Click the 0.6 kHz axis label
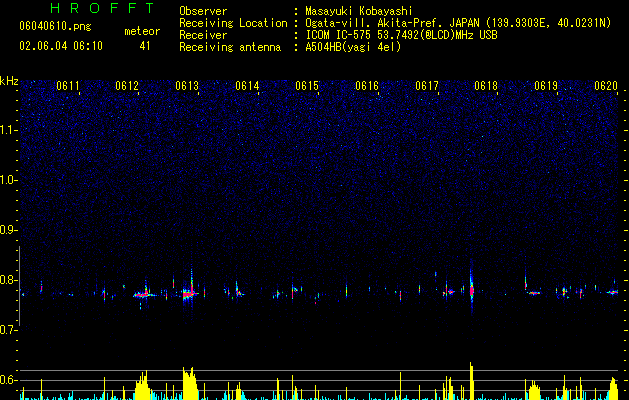This screenshot has height=400, width=629. point(9,380)
